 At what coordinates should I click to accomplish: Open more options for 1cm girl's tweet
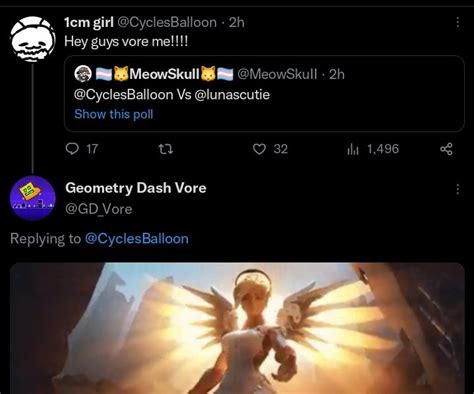click(458, 22)
